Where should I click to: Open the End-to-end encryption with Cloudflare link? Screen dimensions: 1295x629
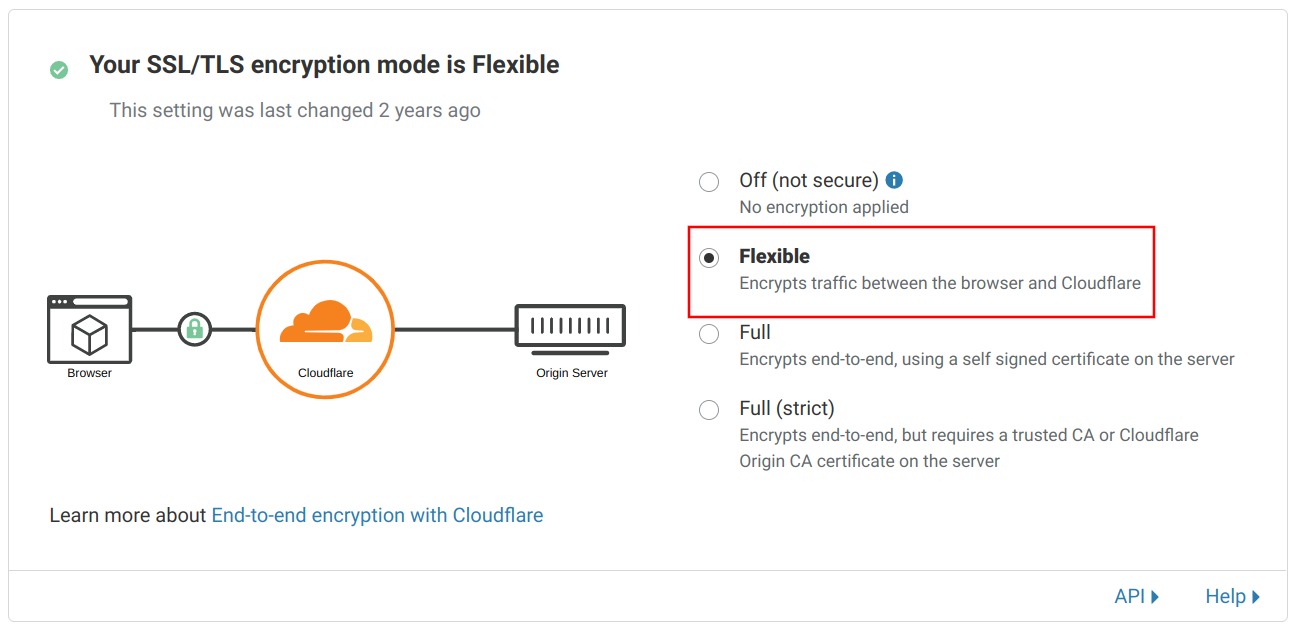click(377, 514)
